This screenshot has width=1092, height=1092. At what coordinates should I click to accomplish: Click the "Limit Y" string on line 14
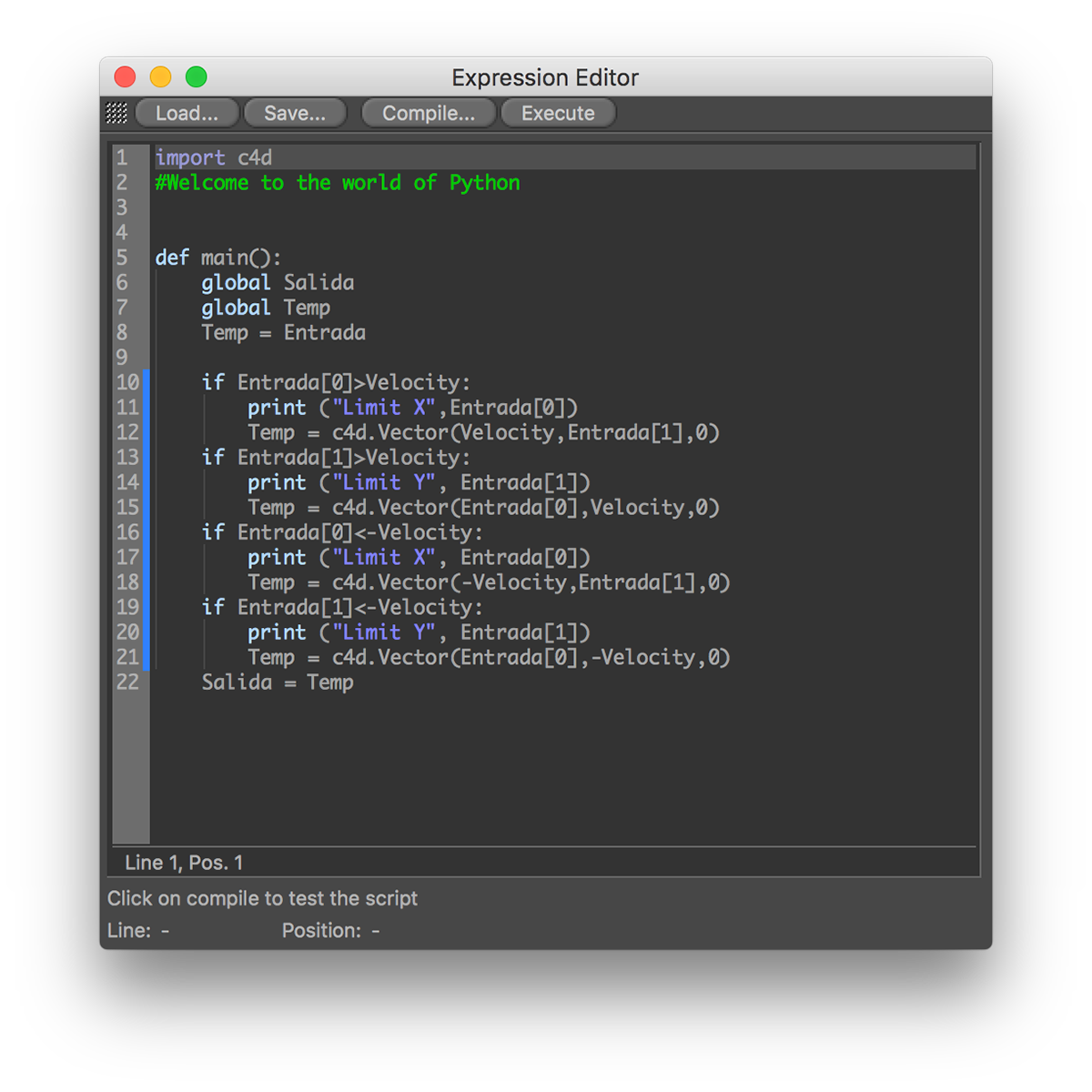383,482
